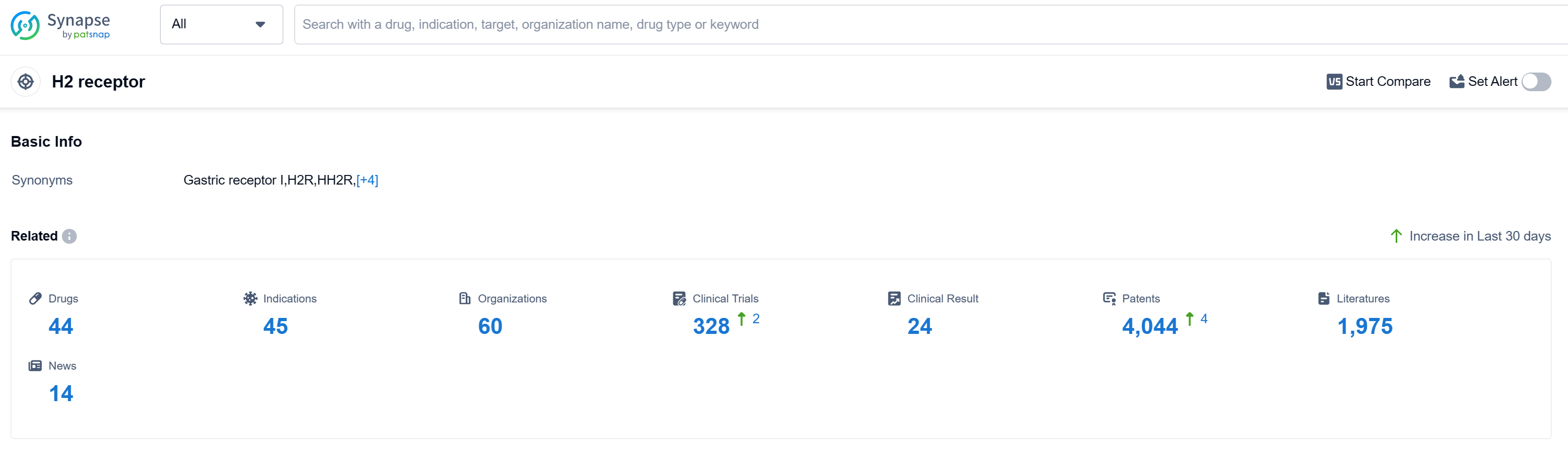
Task: Click the Drugs pill icon
Action: coord(35,298)
